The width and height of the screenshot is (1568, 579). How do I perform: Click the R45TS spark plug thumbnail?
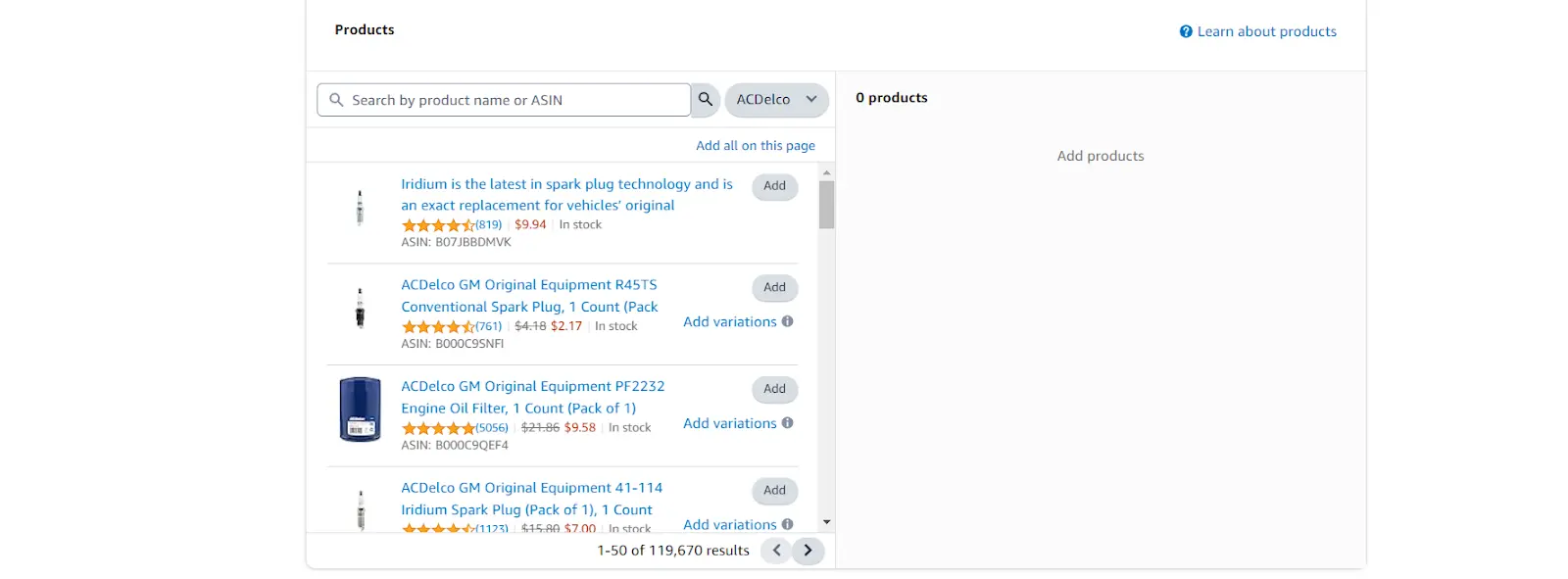tap(360, 308)
